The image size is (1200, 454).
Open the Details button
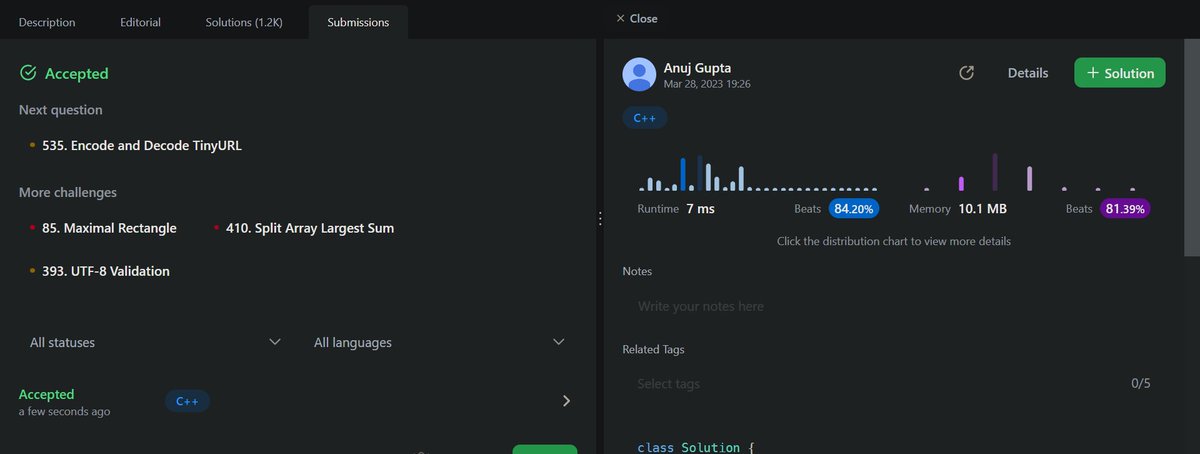coord(1028,73)
